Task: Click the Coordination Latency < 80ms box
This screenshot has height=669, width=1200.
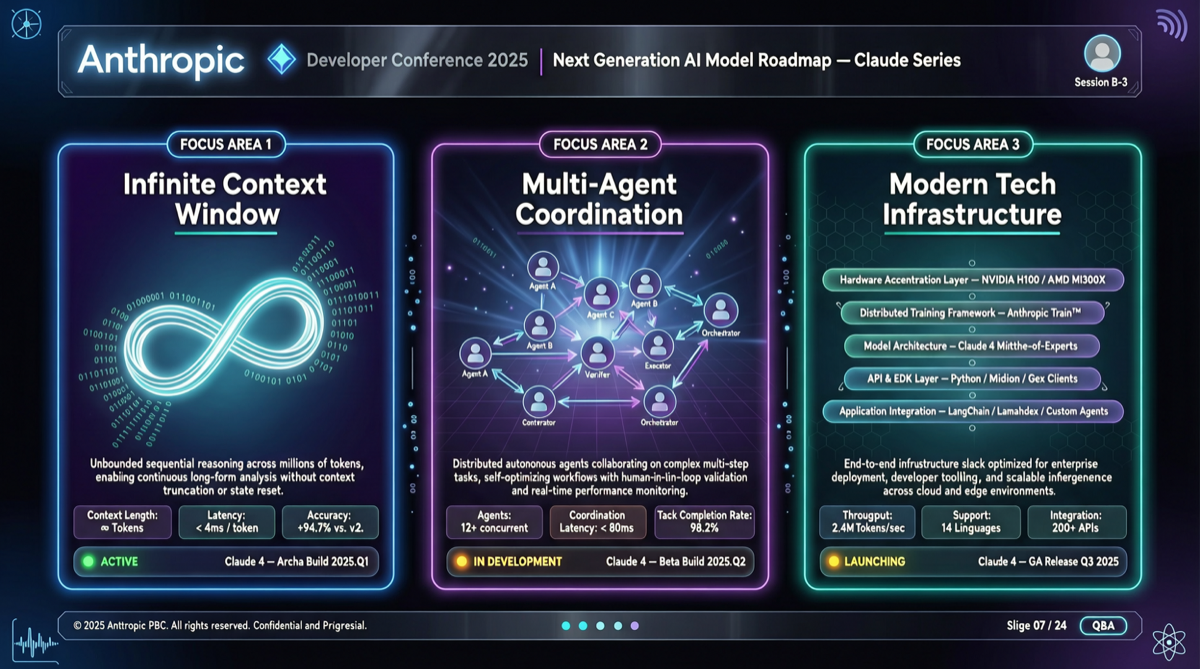Action: click(x=599, y=522)
